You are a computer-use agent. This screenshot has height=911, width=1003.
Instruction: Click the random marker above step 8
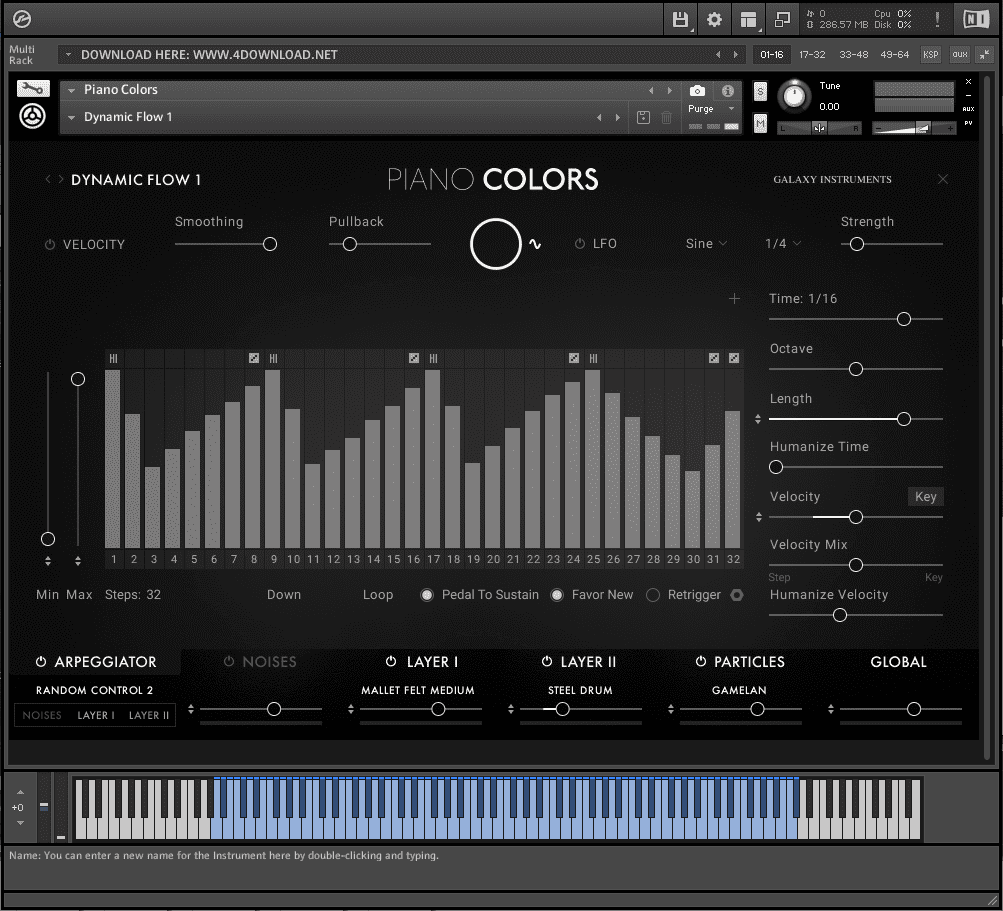point(254,358)
